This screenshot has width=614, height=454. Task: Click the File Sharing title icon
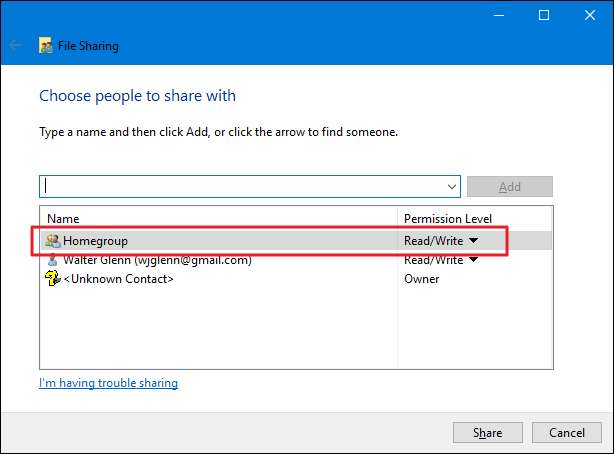pyautogui.click(x=45, y=45)
